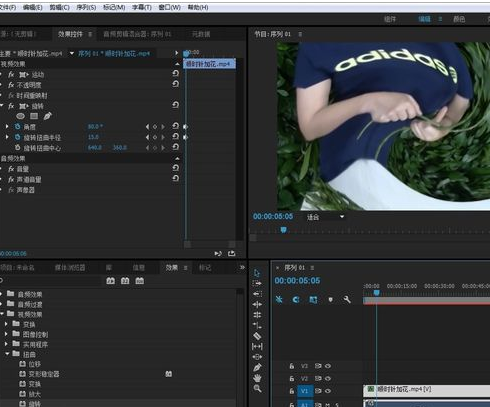The height and width of the screenshot is (407, 490).
Task: Collapse the 扭曲 effects folder
Action: click(7, 354)
